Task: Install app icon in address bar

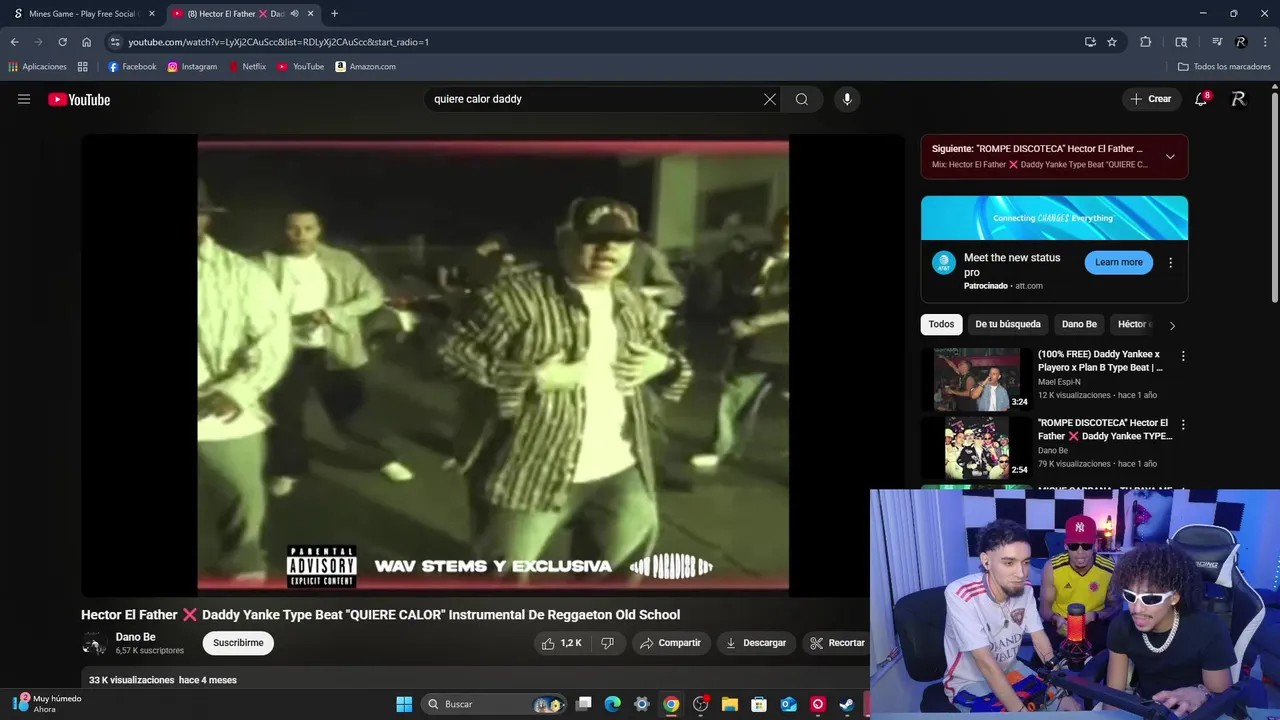Action: pos(1090,42)
